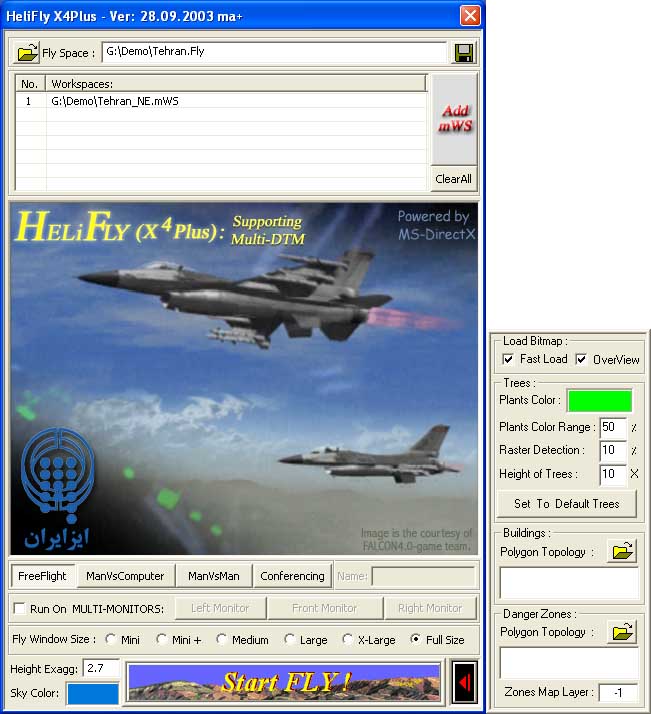Click the Start FLY! banner button
651x714 pixels.
pyautogui.click(x=285, y=682)
